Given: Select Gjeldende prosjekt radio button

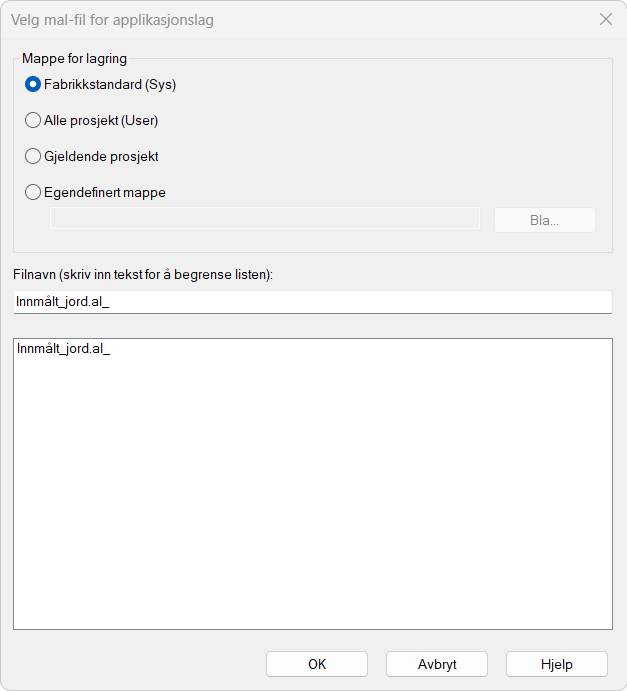Looking at the screenshot, I should [33, 157].
